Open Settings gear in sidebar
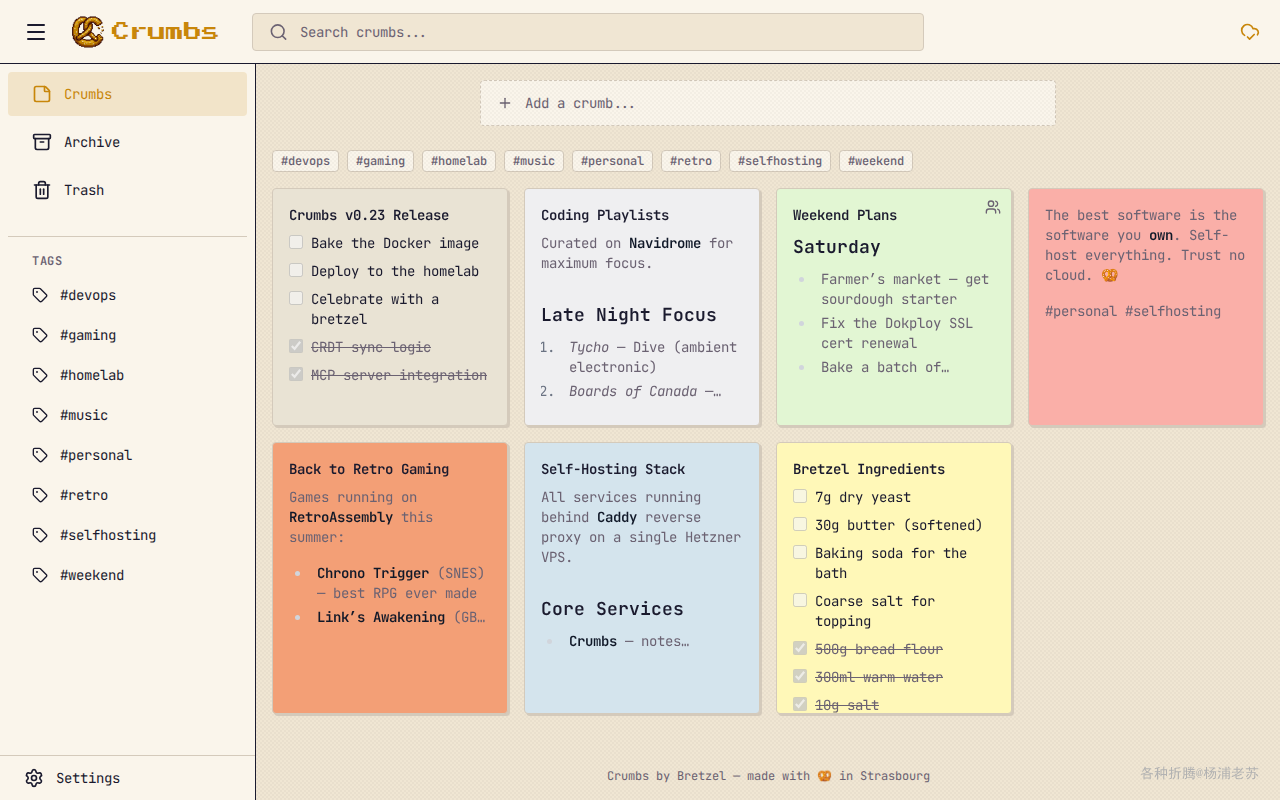The image size is (1280, 800). click(x=34, y=778)
